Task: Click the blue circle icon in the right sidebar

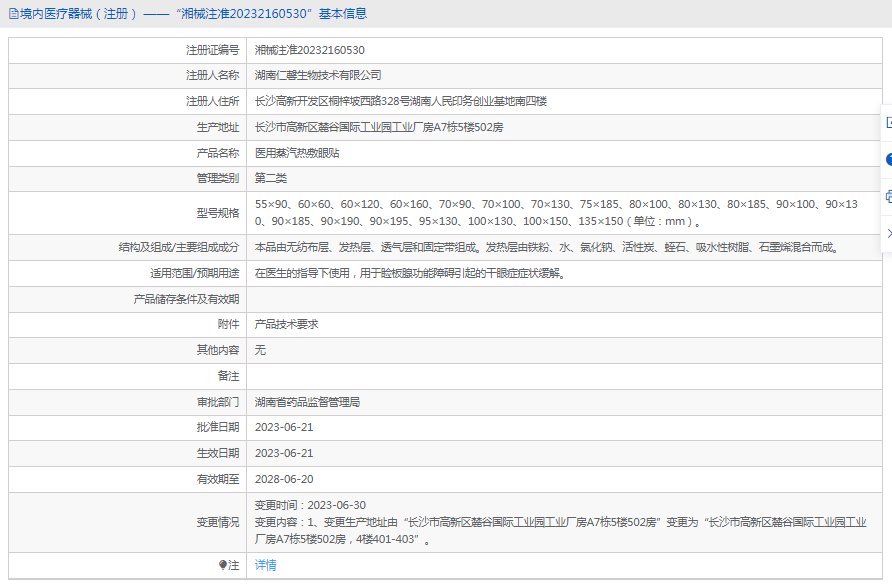Action: point(888,159)
